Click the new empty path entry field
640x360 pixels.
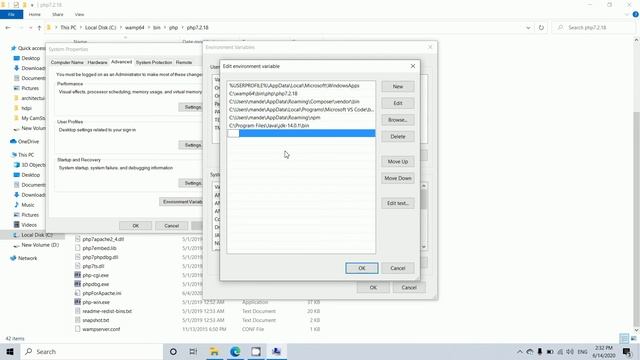tap(301, 133)
